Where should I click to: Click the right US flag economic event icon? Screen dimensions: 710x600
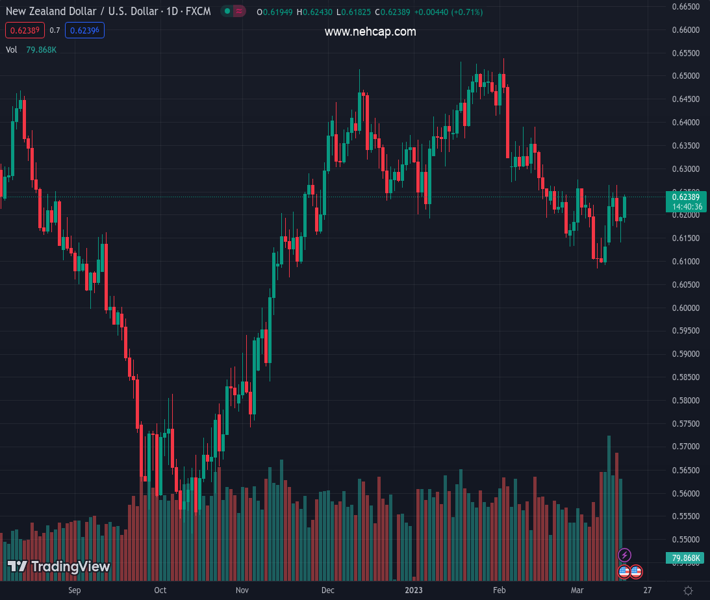click(x=636, y=572)
